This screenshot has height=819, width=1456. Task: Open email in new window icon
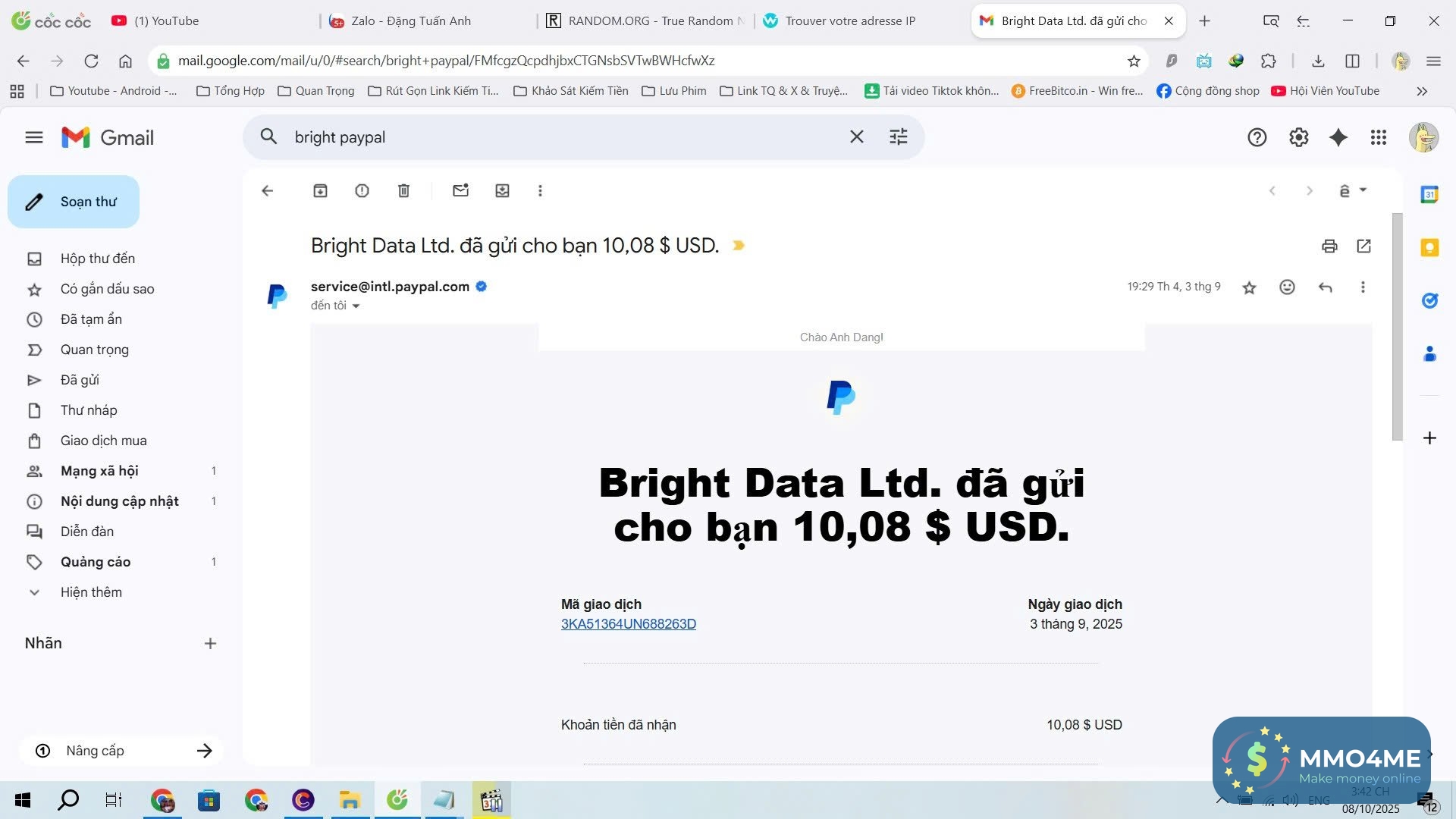click(1363, 246)
